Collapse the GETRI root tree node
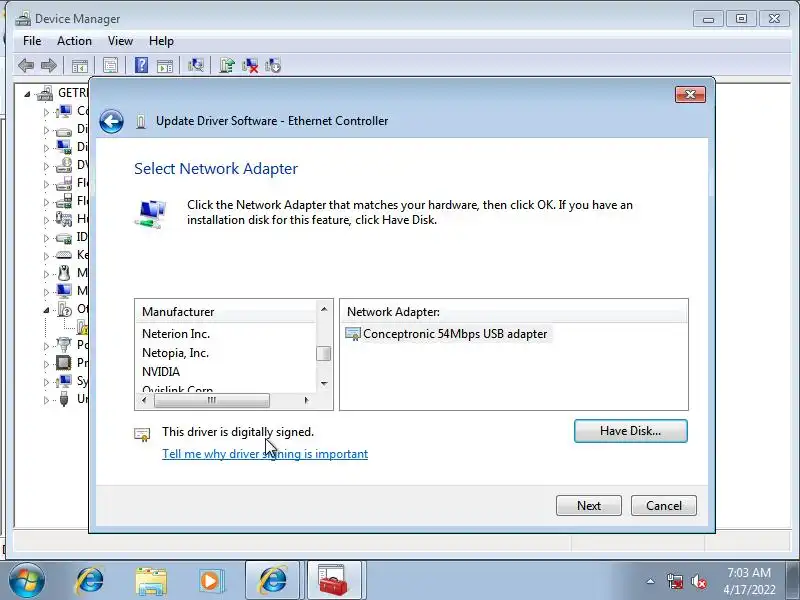 click(x=27, y=94)
